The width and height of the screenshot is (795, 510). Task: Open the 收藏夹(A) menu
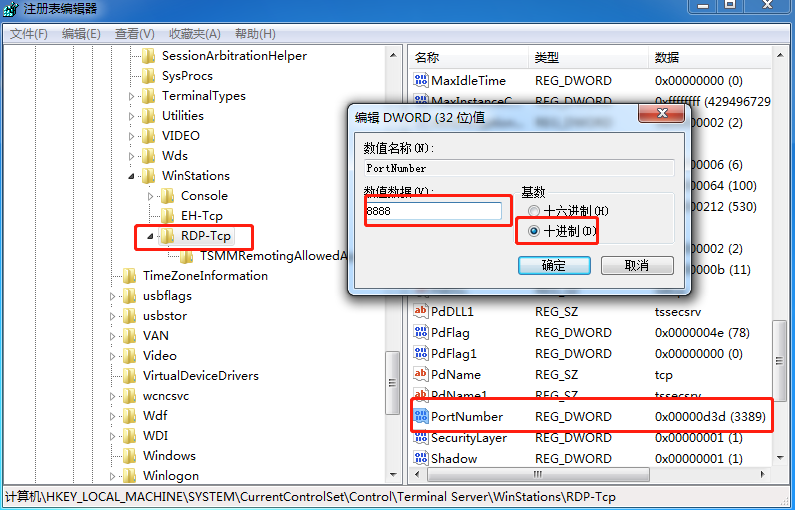pyautogui.click(x=194, y=34)
